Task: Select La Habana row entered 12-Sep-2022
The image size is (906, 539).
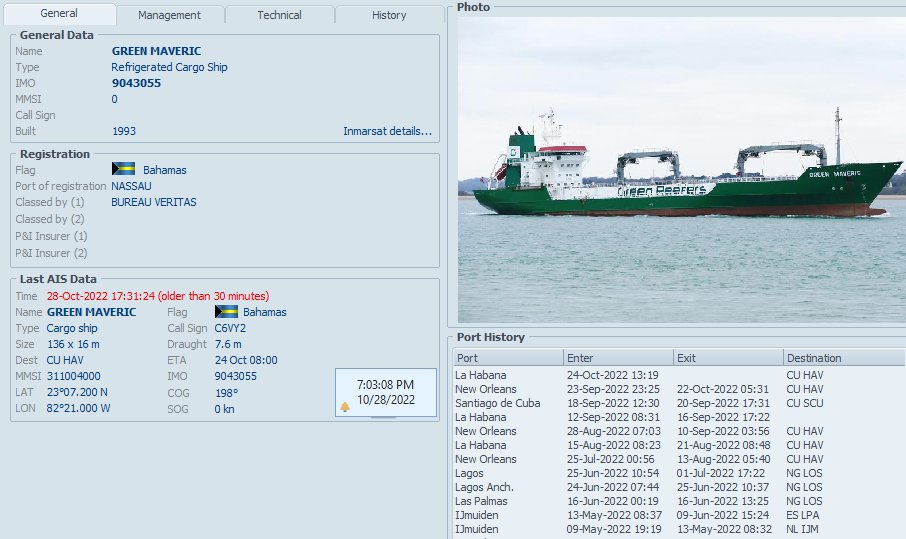Action: [x=679, y=417]
